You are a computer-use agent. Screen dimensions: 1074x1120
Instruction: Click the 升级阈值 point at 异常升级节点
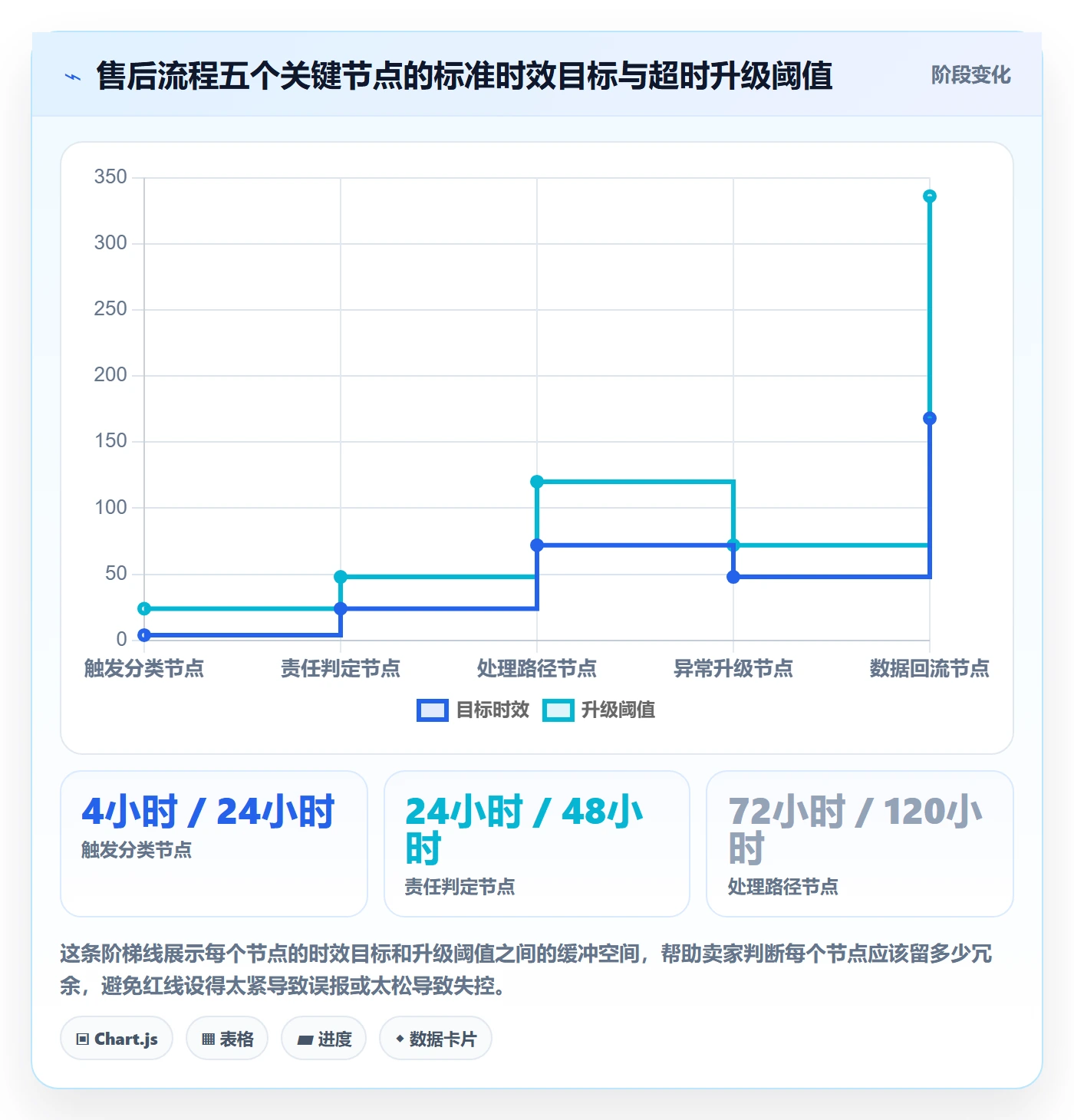(x=733, y=545)
